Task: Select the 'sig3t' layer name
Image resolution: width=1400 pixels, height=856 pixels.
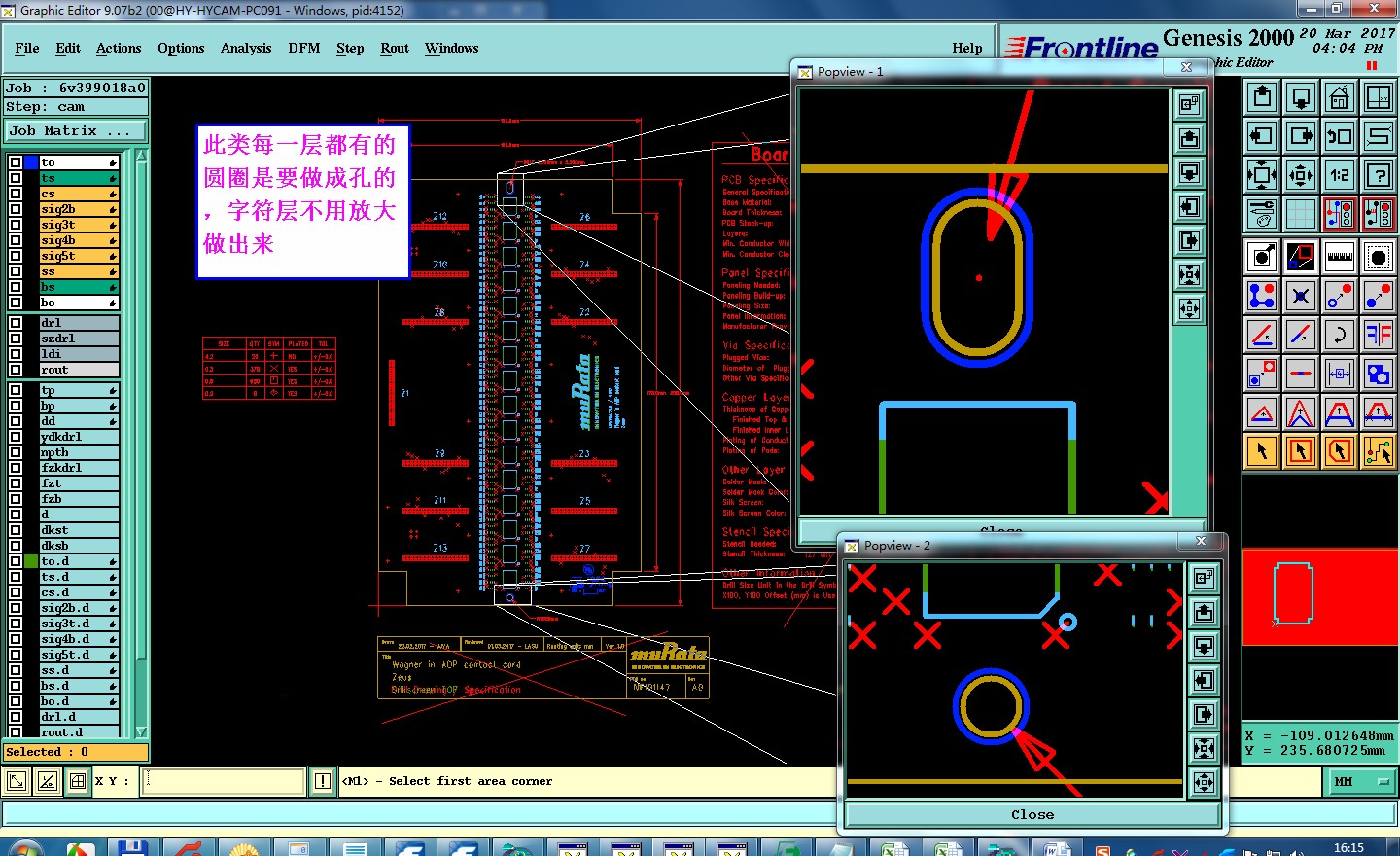Action: pyautogui.click(x=79, y=225)
